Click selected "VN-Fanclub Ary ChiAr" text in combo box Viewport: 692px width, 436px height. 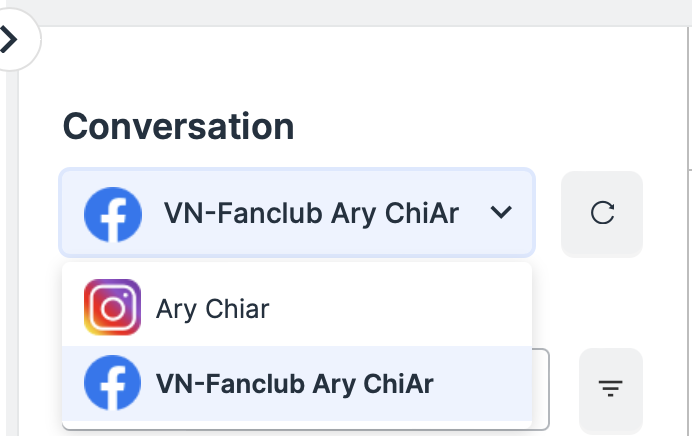(311, 213)
